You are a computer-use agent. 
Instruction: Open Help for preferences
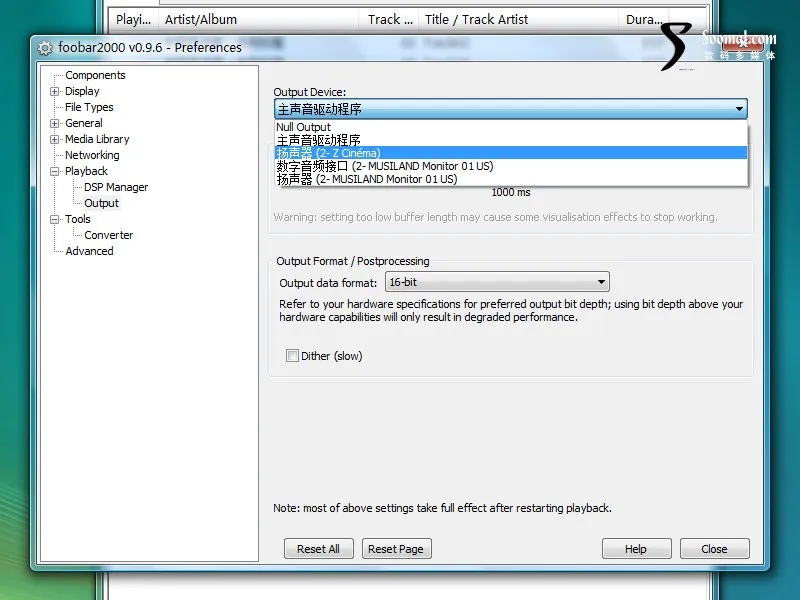click(x=636, y=549)
